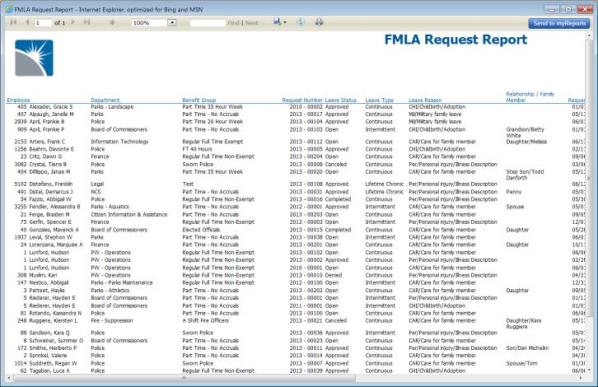The width and height of the screenshot is (598, 387).
Task: Click Citizen Information & Assistance cell
Action: point(129,214)
